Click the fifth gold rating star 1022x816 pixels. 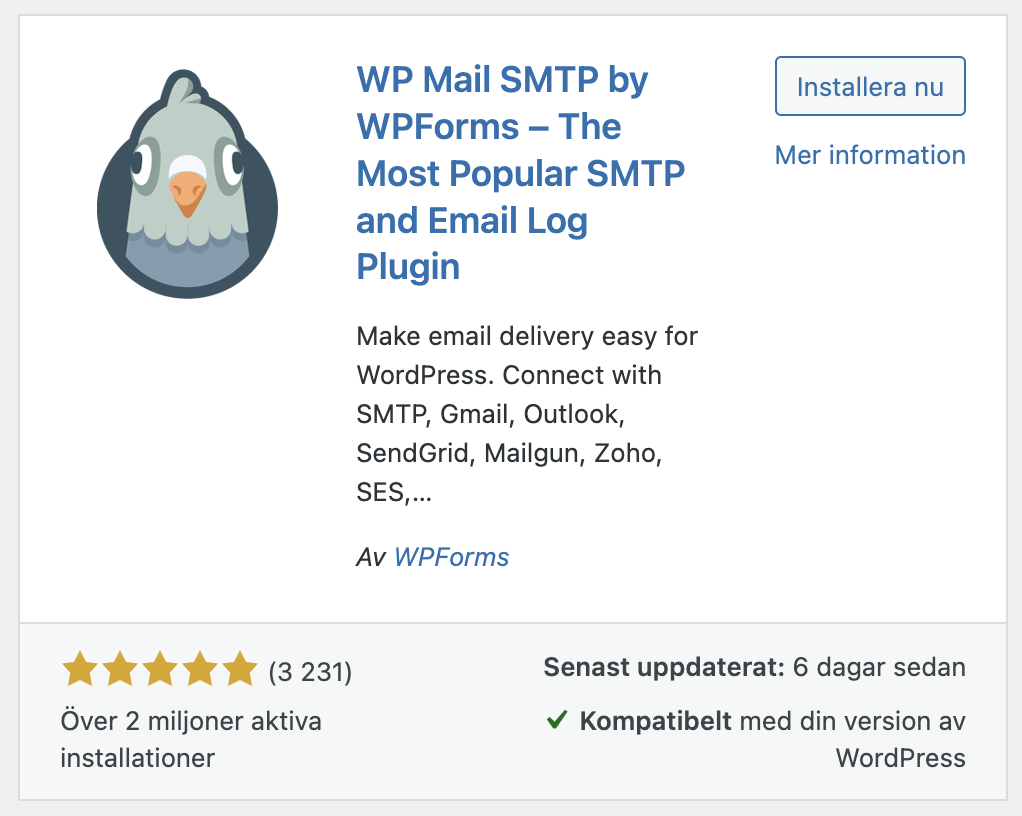pos(241,669)
